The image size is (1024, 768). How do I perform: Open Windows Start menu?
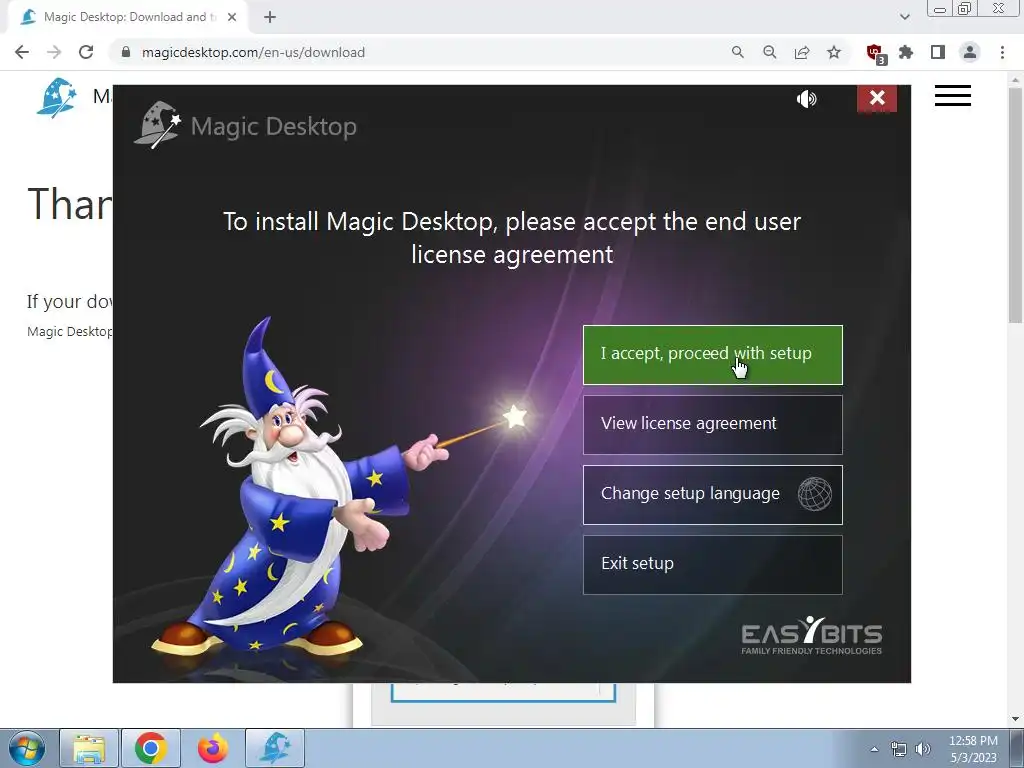(26, 748)
